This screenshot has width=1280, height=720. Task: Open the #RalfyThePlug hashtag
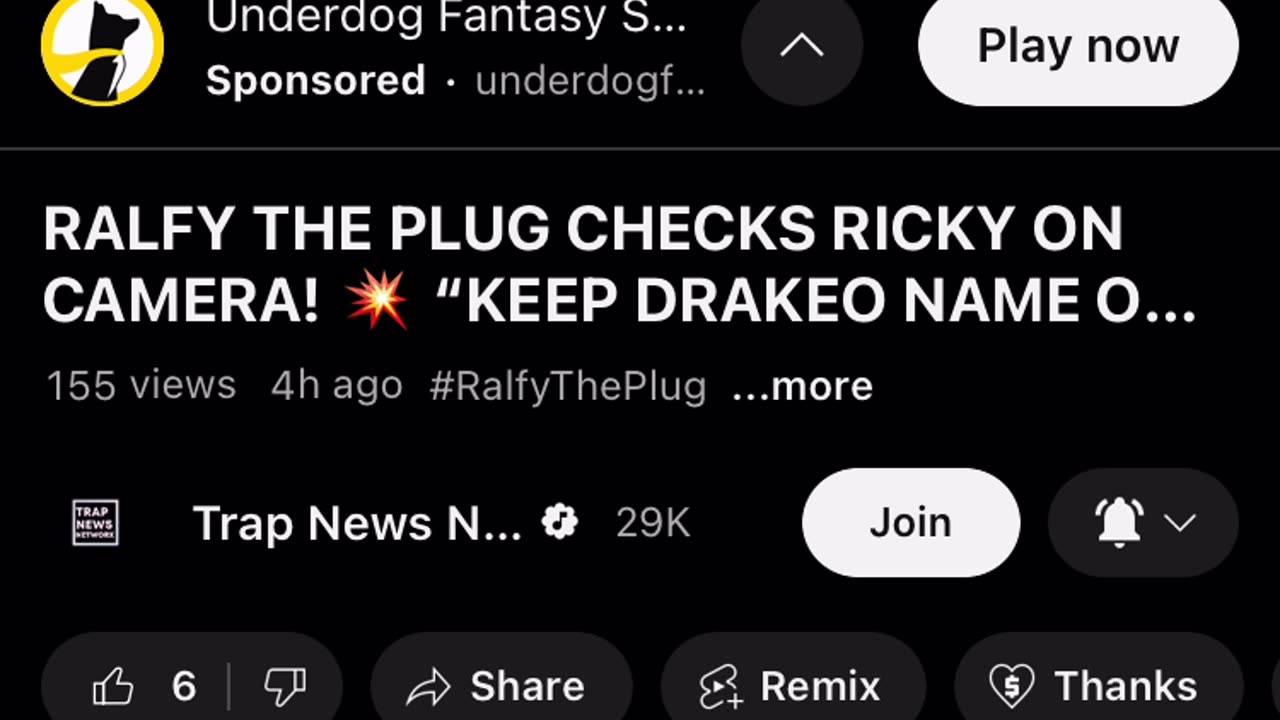point(568,385)
